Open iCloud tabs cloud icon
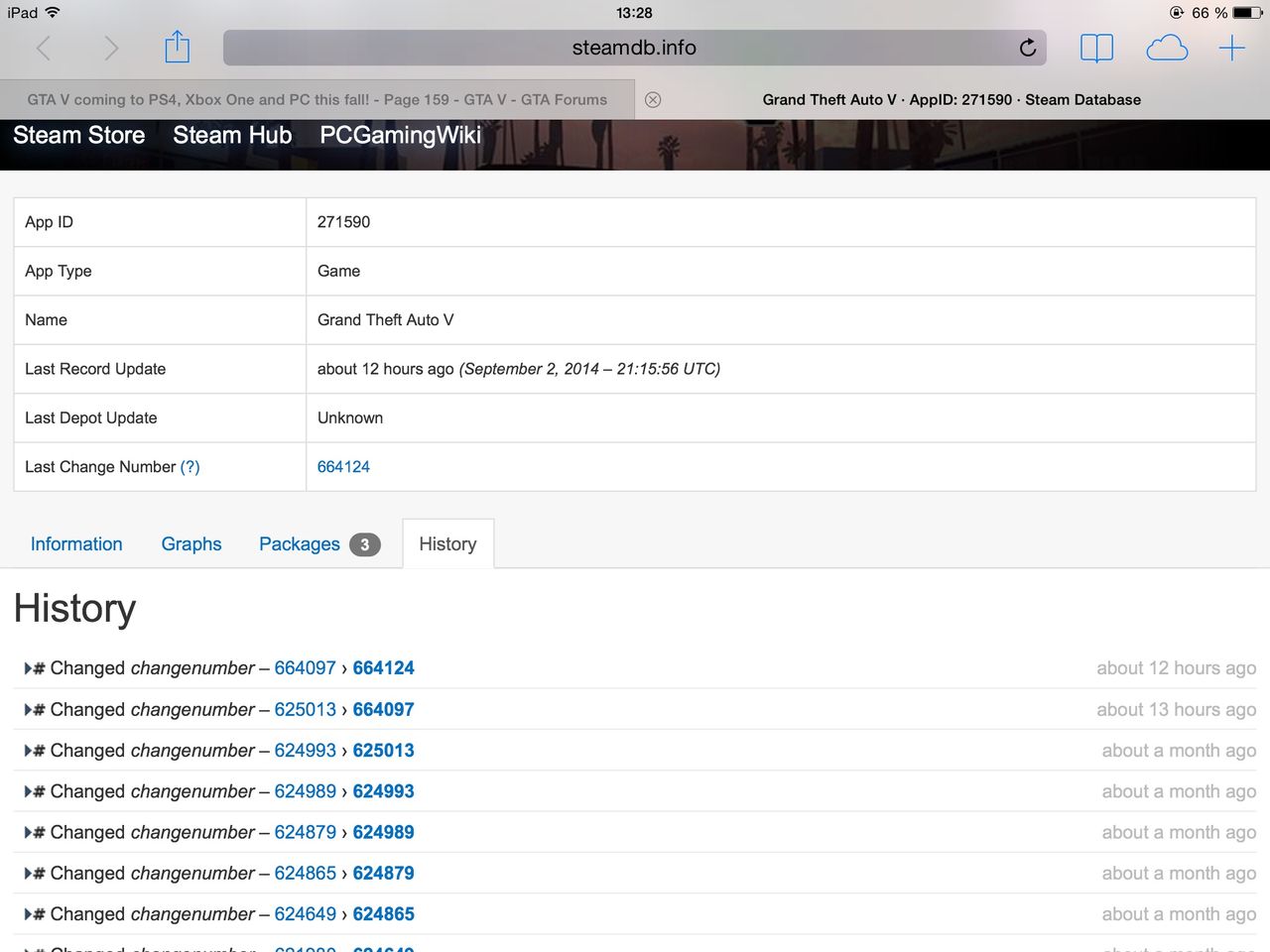This screenshot has width=1270, height=952. tap(1167, 48)
